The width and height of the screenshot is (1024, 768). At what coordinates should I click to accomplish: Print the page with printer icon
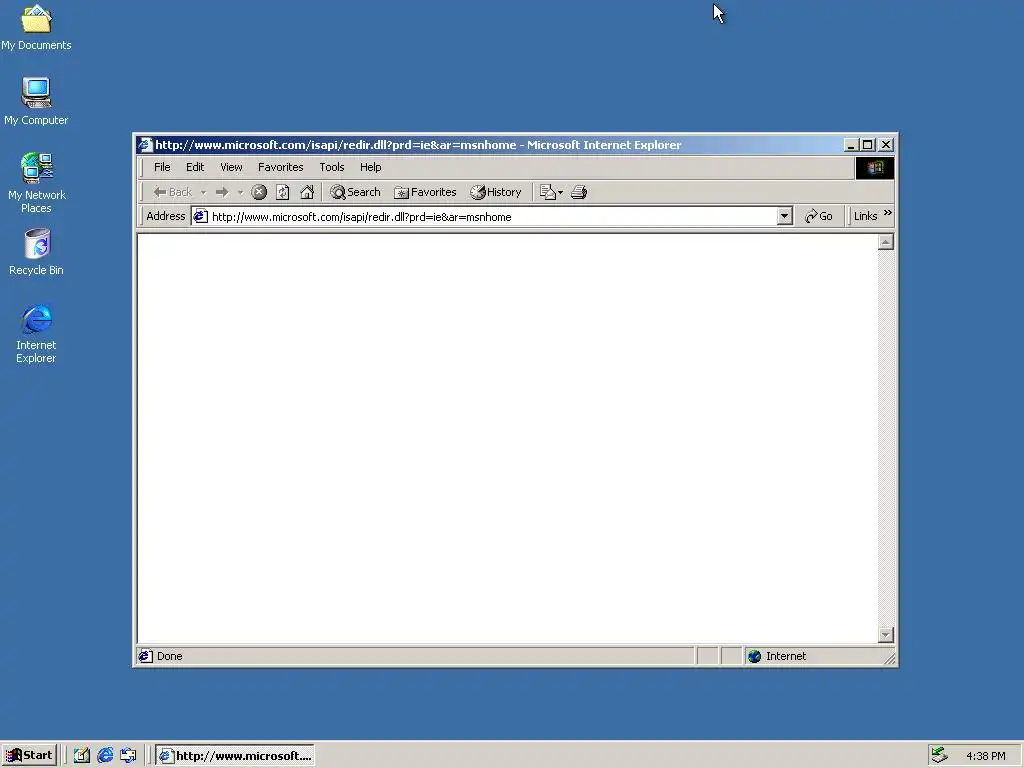579,192
